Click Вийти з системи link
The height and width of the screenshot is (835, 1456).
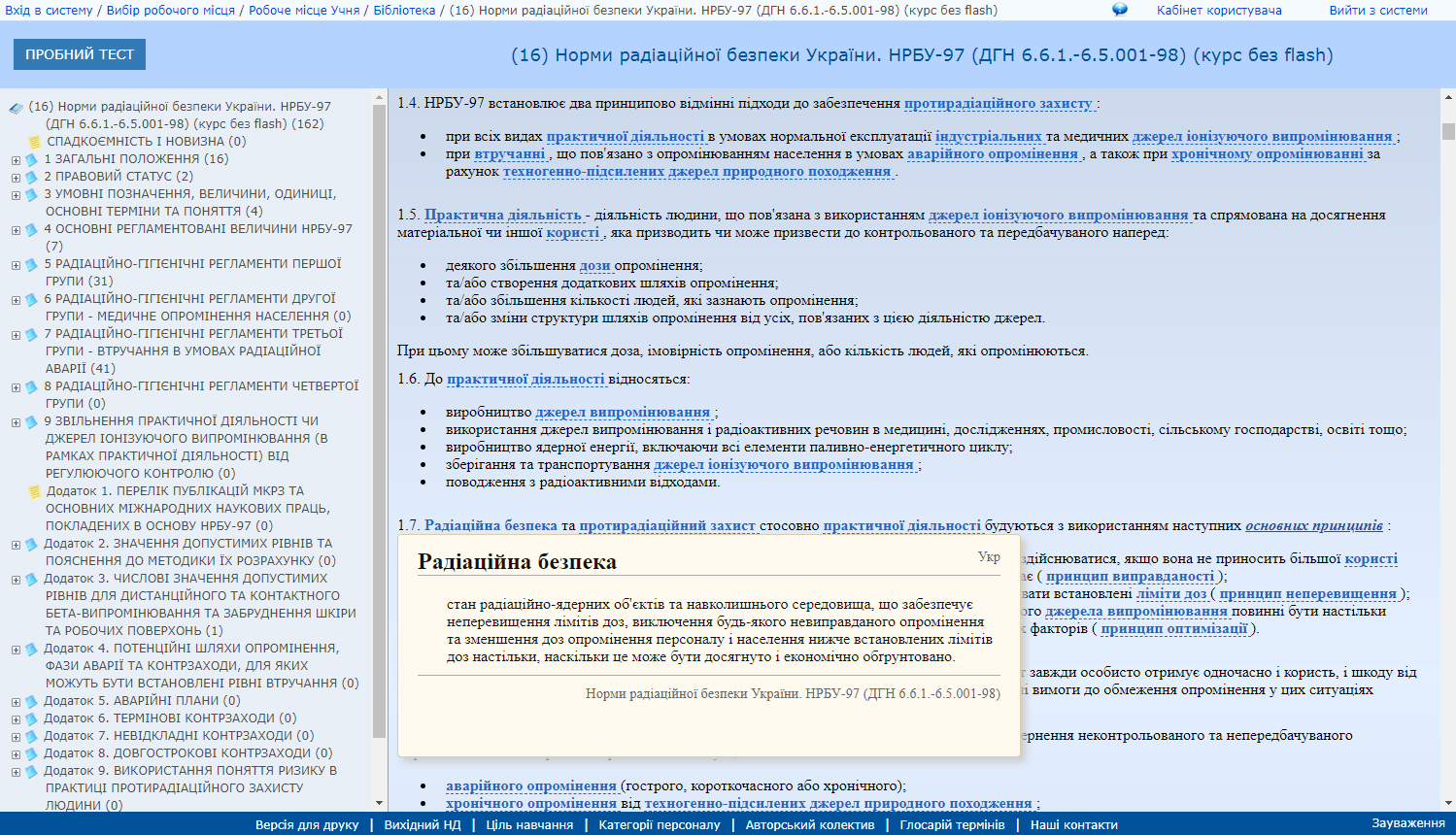[1378, 10]
